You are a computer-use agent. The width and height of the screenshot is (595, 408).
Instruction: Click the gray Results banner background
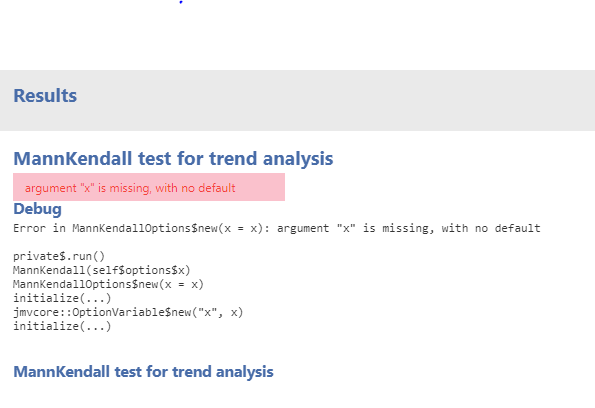pyautogui.click(x=342, y=100)
